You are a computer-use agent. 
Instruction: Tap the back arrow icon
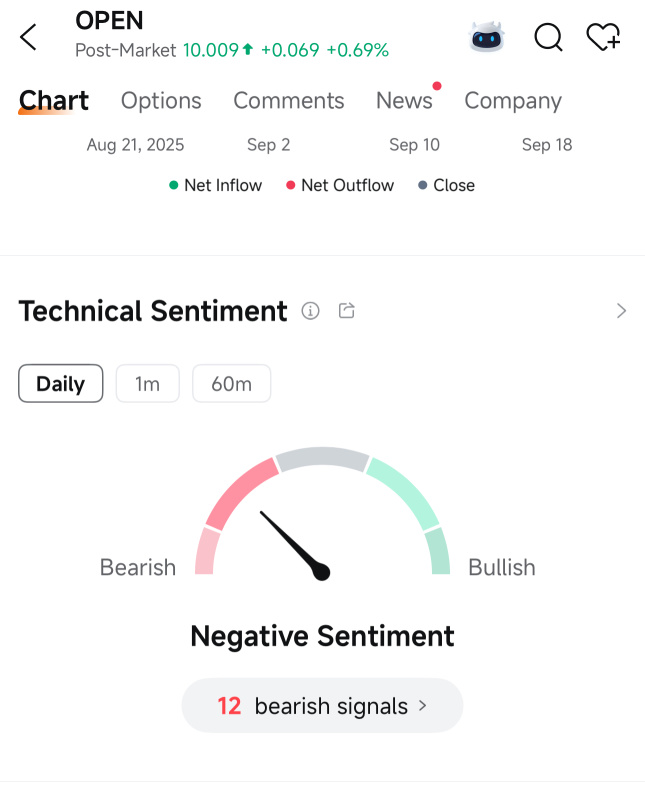[x=28, y=38]
